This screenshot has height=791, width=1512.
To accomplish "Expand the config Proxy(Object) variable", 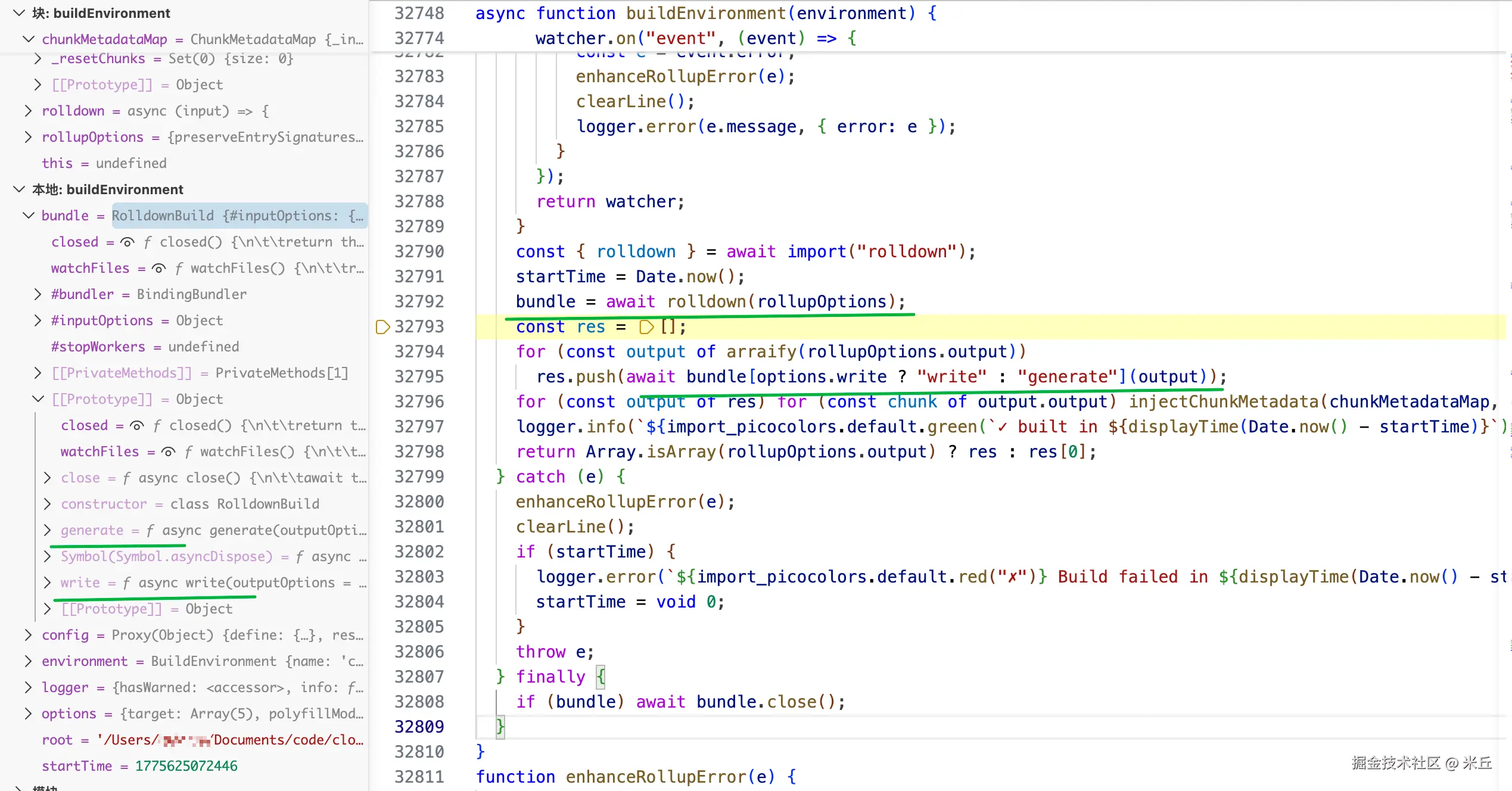I will [28, 635].
